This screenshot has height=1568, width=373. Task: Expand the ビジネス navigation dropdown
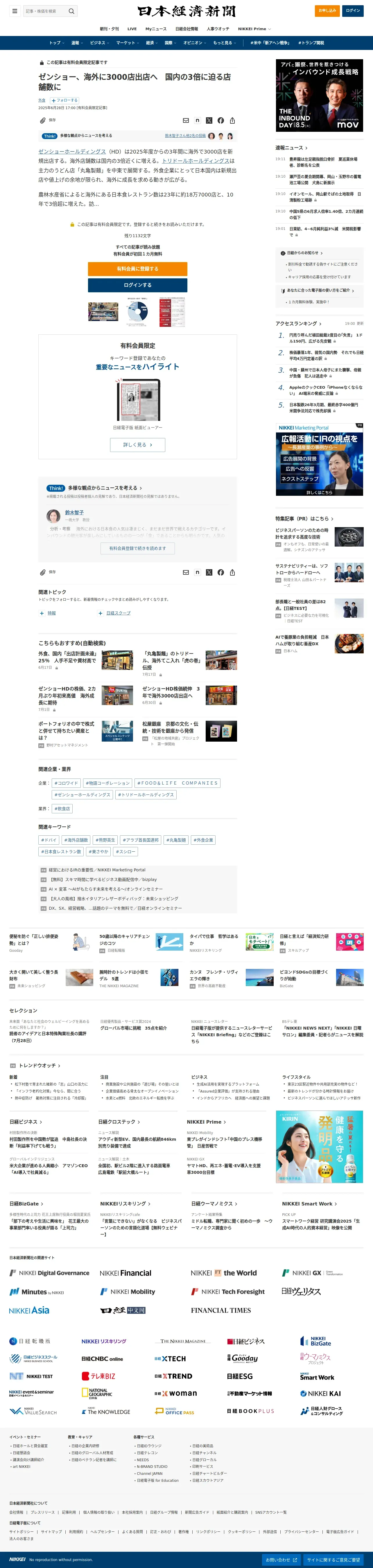100,43
